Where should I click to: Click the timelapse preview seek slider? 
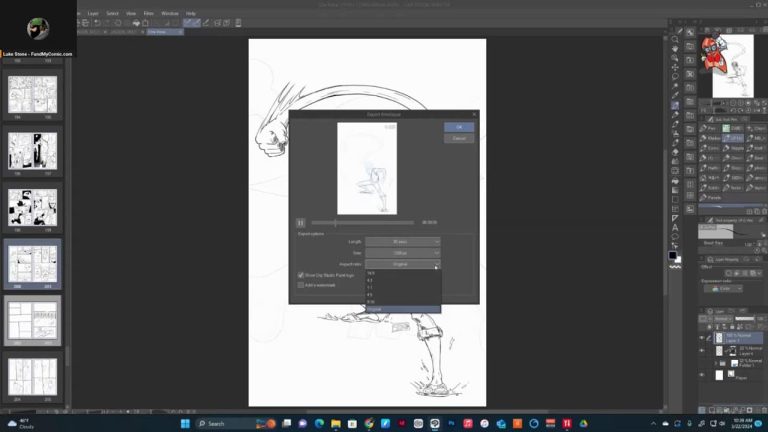point(362,223)
